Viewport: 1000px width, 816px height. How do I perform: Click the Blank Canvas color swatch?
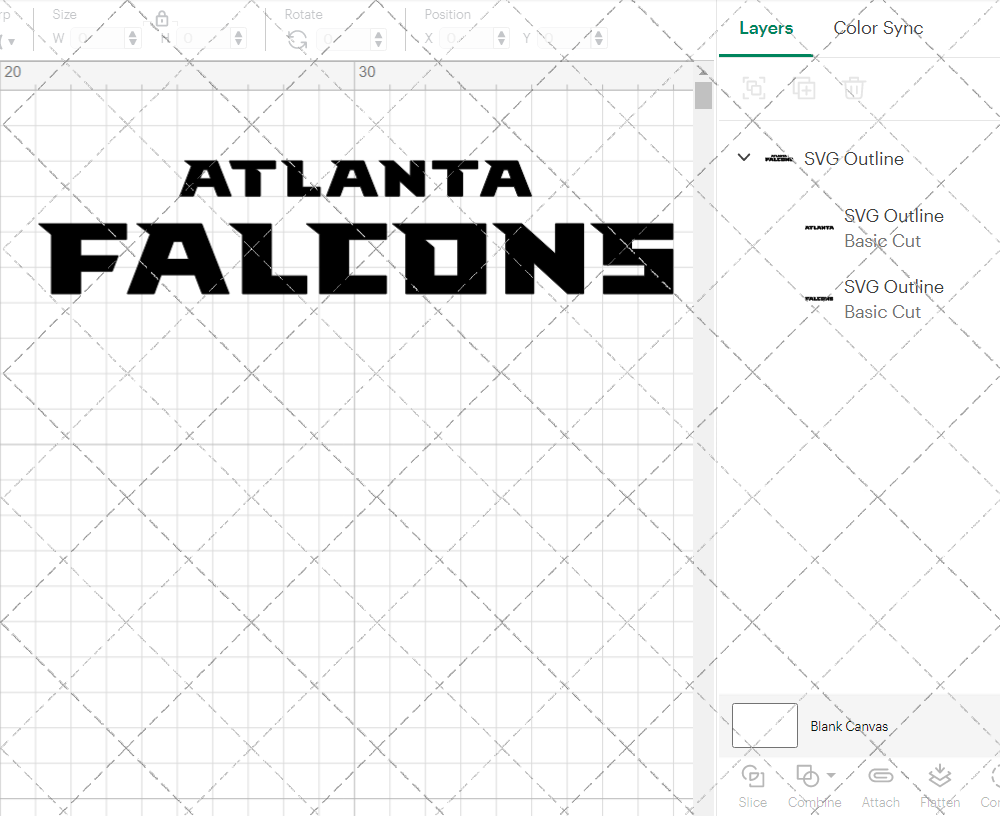(x=764, y=726)
